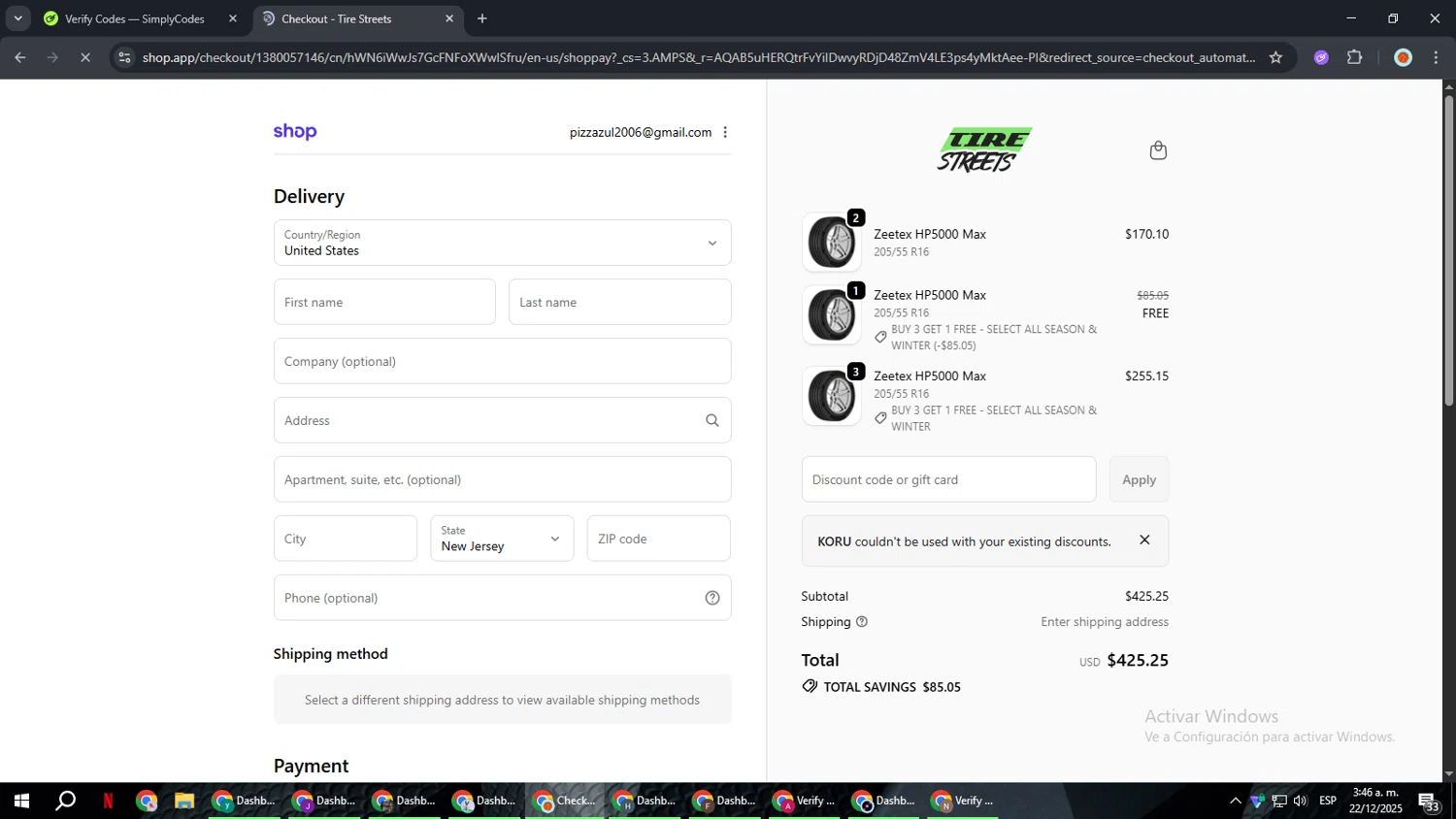Switch to Verify Codes — SimplyCodes tab
Viewport: 1456px width, 819px height.
(x=134, y=18)
